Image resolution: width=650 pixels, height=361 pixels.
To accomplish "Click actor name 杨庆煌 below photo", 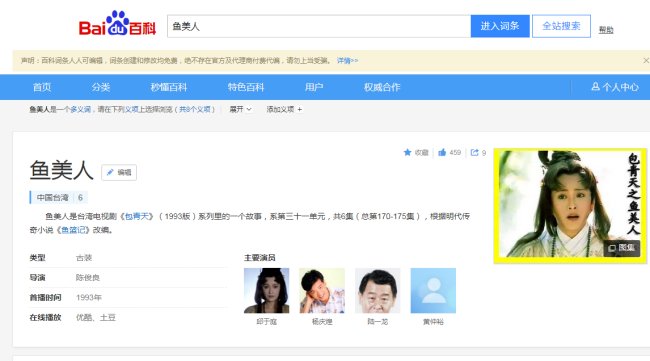I will pos(322,322).
